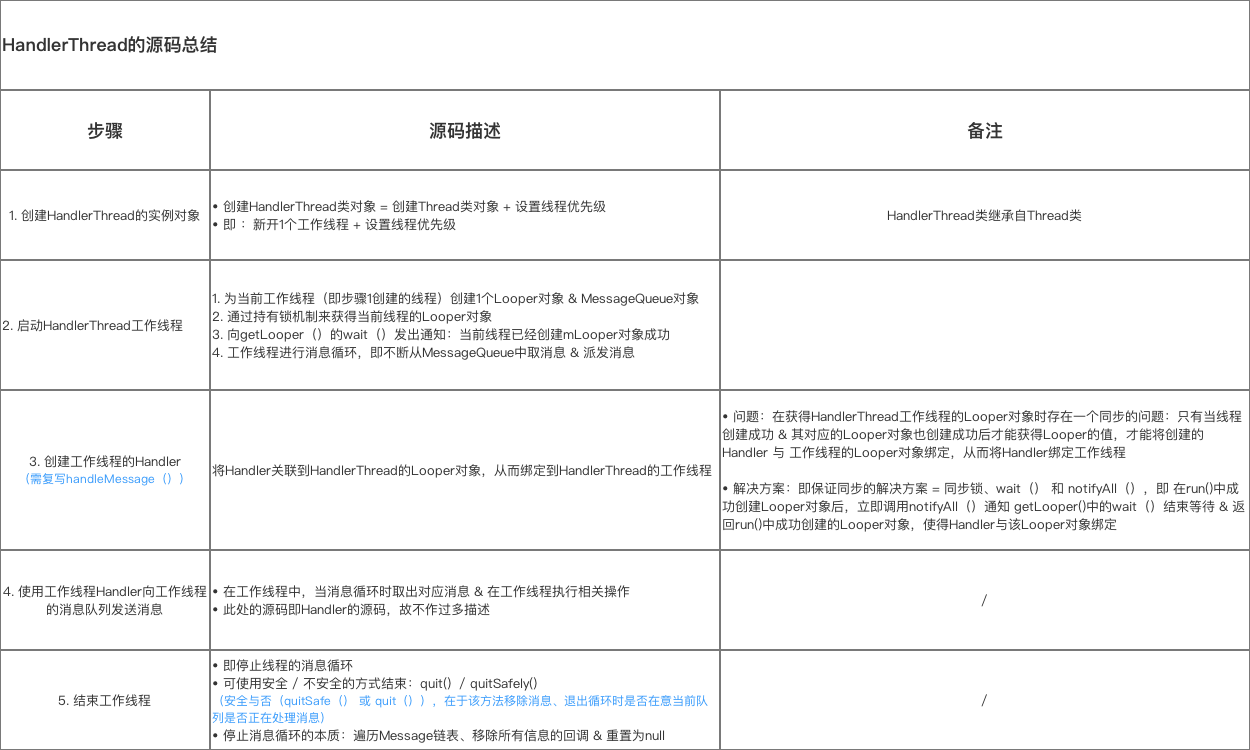Click row label 2. 启动HandlerThread工作线程

[104, 323]
